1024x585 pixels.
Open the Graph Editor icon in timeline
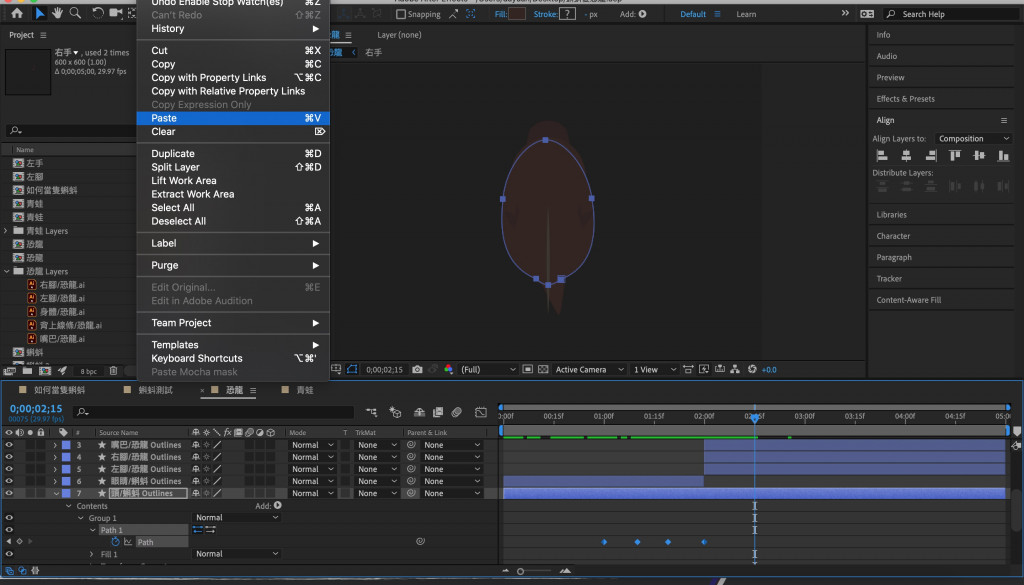tap(480, 412)
